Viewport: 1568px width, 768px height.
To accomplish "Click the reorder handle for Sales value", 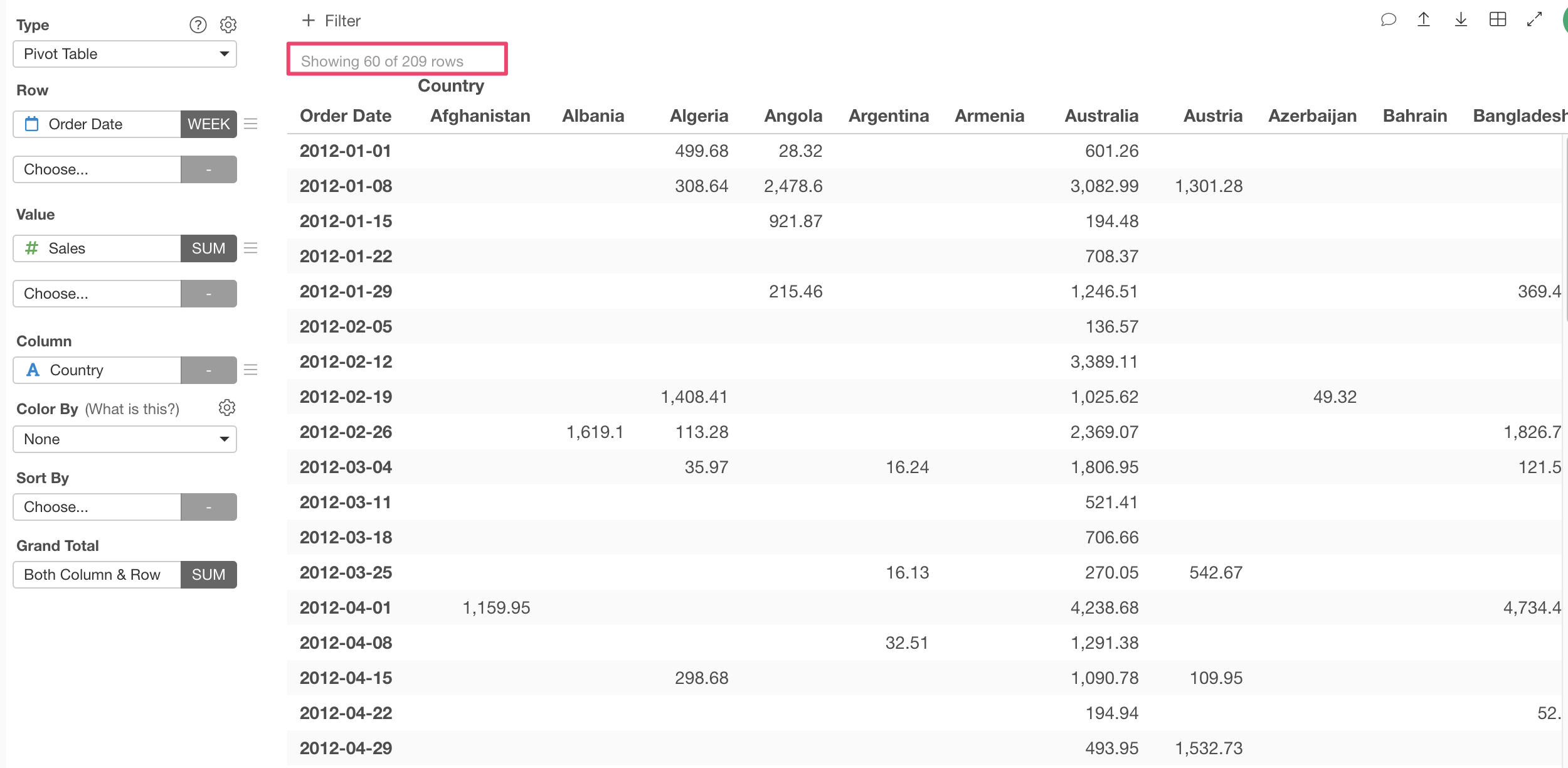I will (x=252, y=248).
